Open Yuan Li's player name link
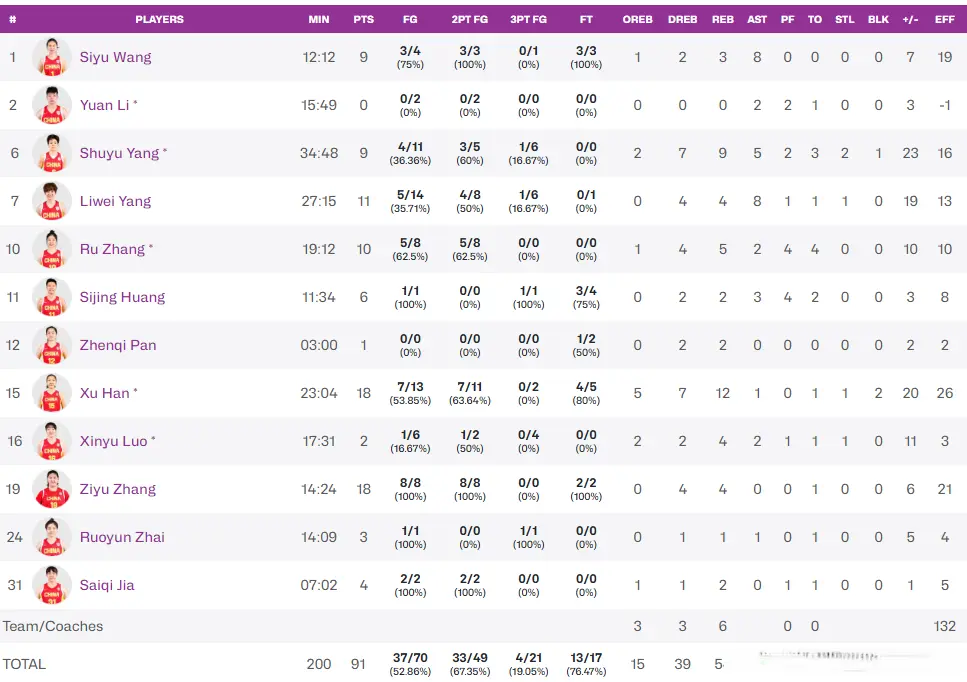The height and width of the screenshot is (682, 967). pyautogui.click(x=104, y=105)
